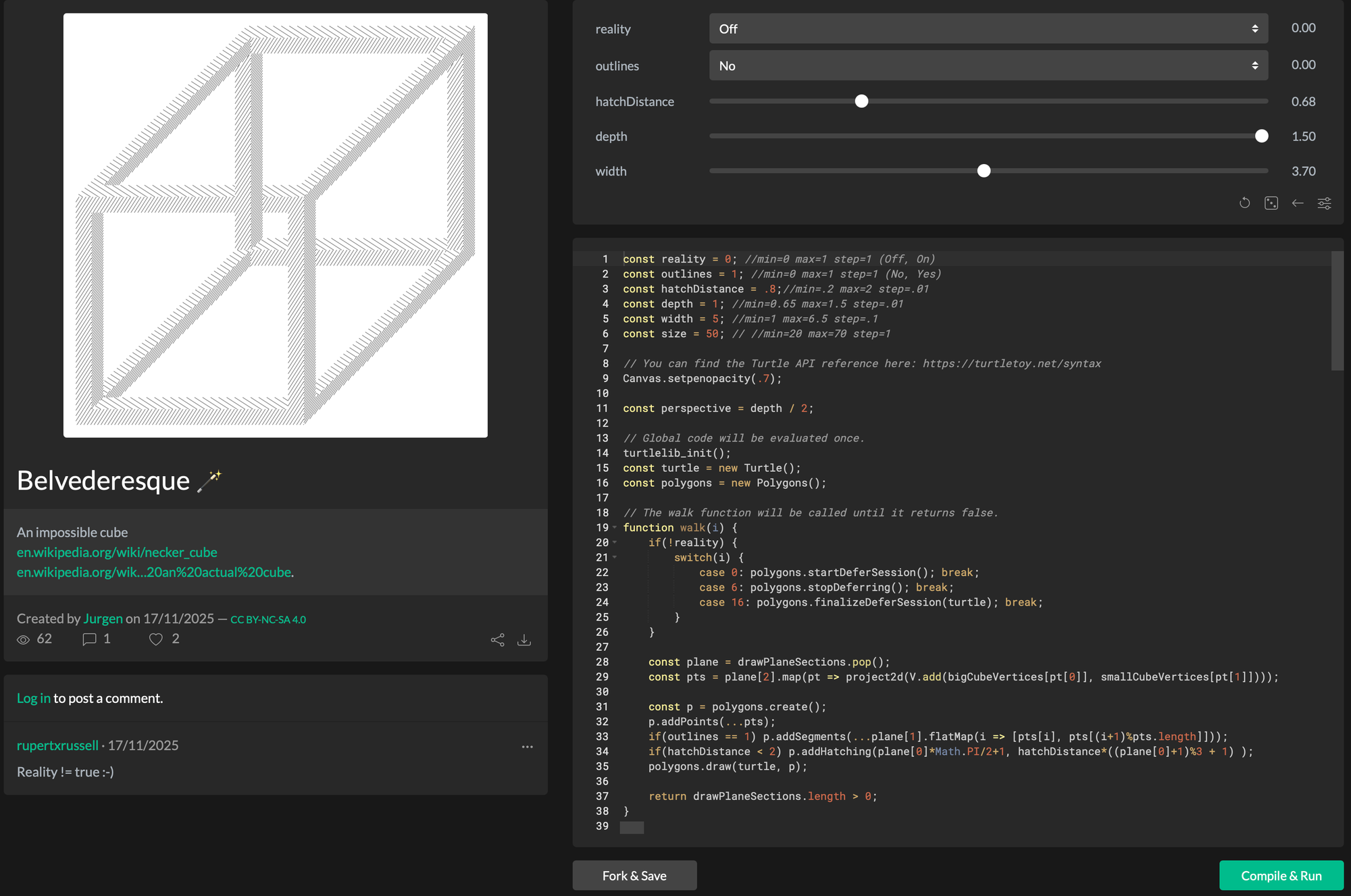Click the share icon
This screenshot has height=896, width=1351.
(x=498, y=640)
